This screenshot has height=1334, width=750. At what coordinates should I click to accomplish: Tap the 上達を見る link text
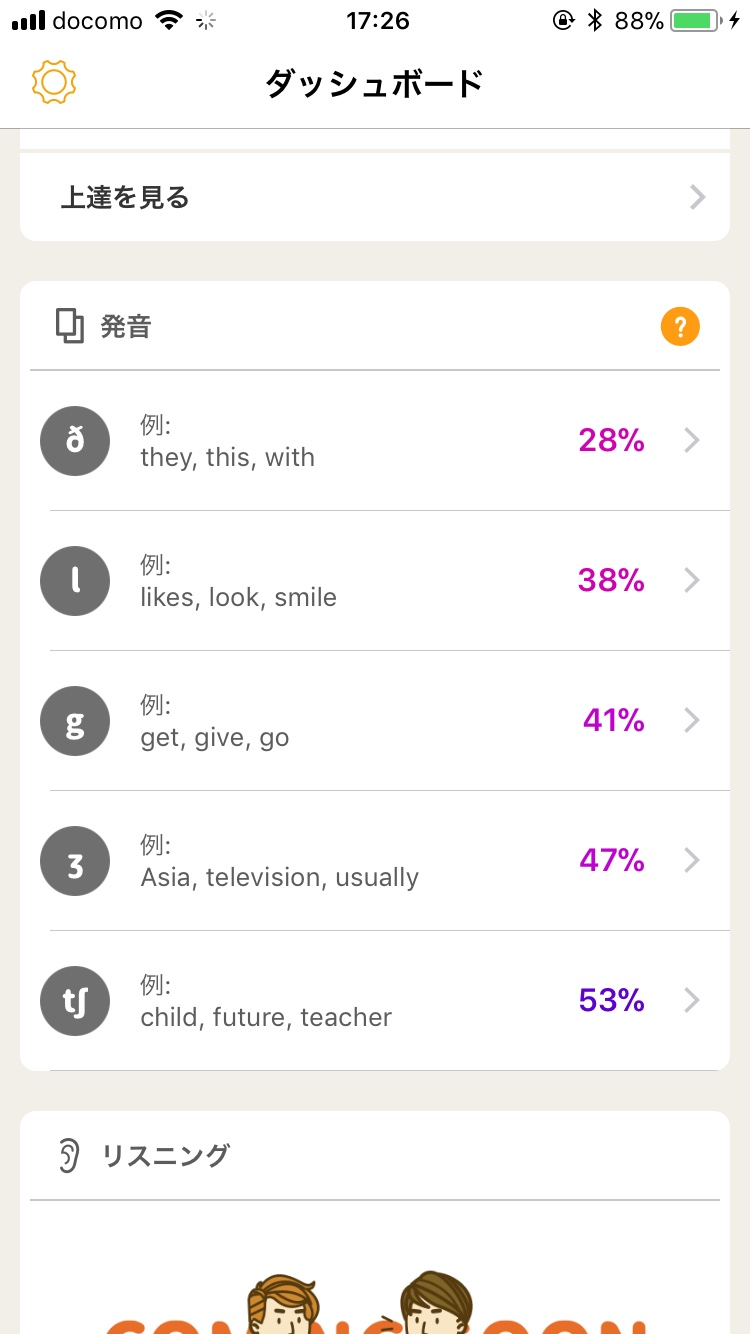[x=125, y=198]
